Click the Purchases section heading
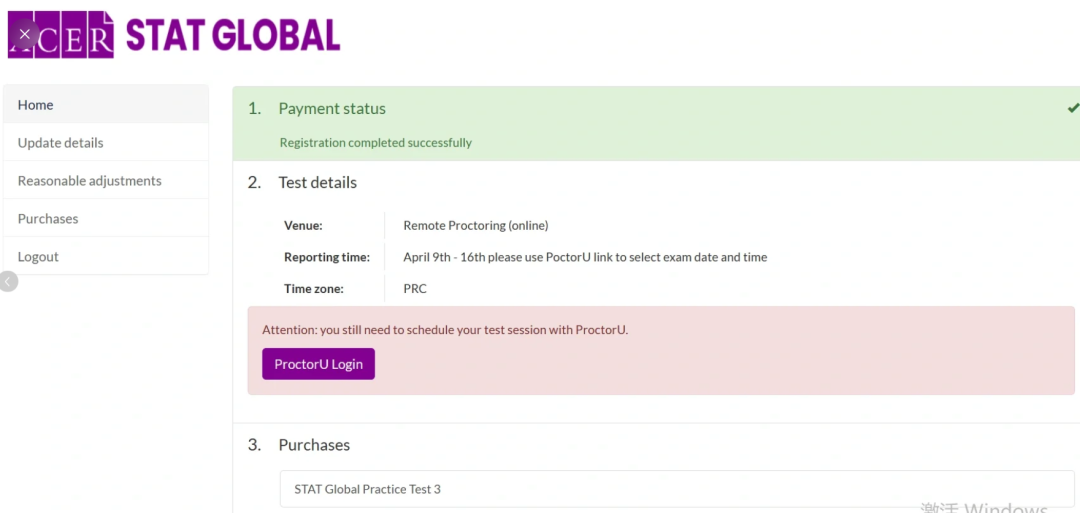Viewport: 1080px width, 513px height. 314,445
